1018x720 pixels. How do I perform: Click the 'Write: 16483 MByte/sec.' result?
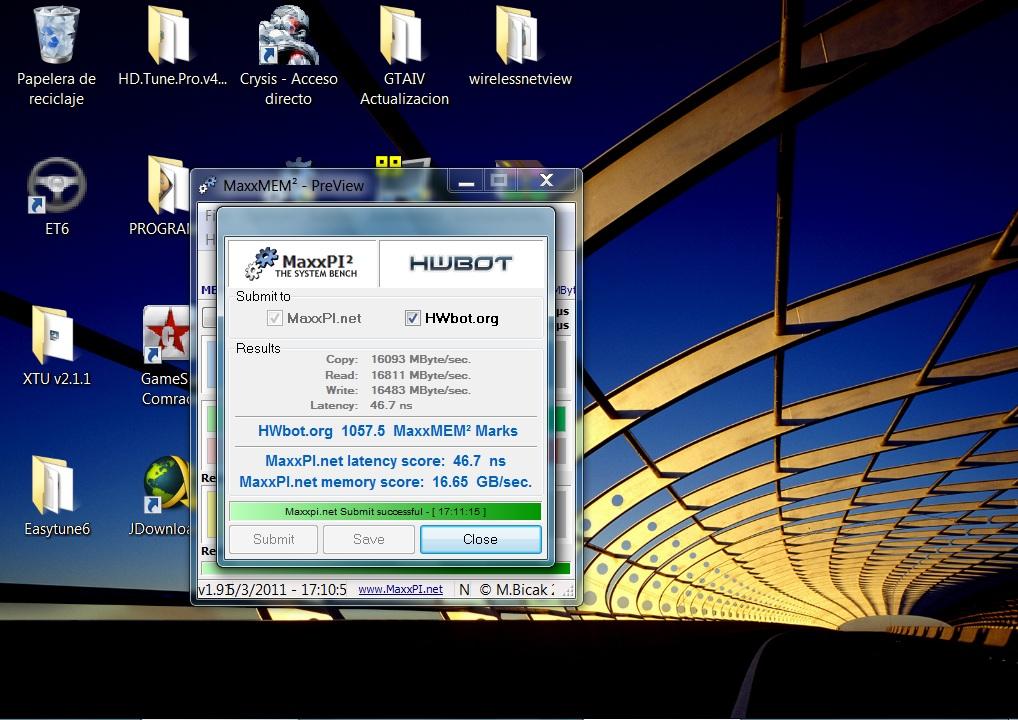pos(398,390)
